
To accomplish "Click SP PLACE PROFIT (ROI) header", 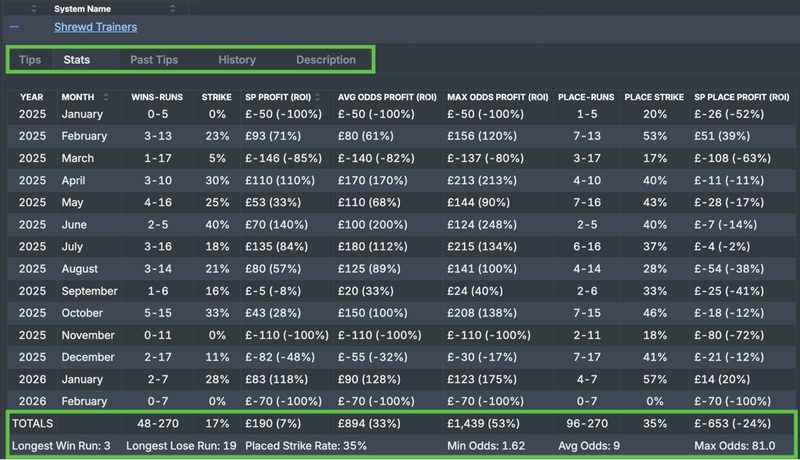I will click(x=741, y=97).
